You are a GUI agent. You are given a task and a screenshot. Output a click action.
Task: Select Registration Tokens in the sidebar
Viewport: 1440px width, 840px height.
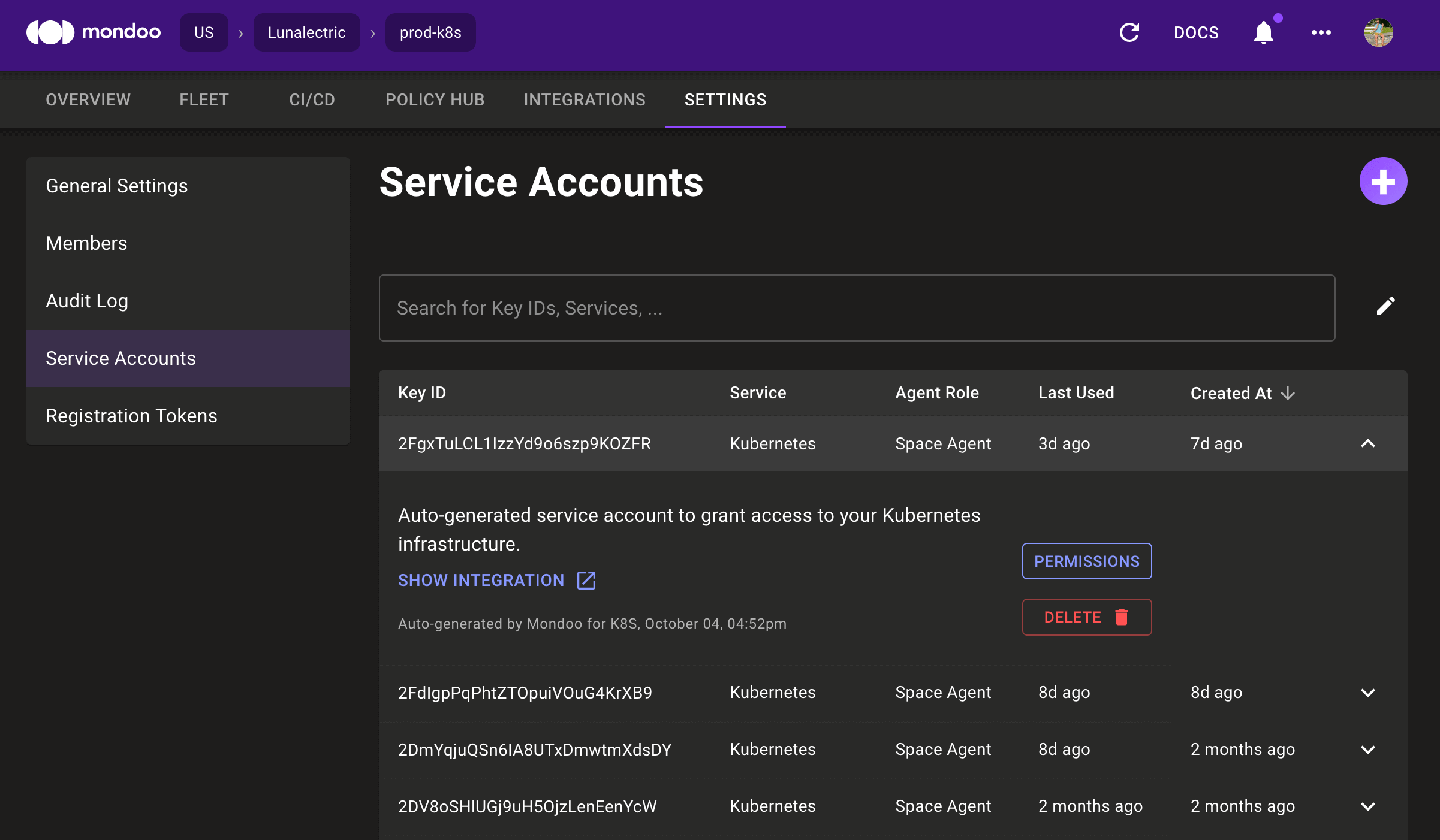[x=131, y=415]
